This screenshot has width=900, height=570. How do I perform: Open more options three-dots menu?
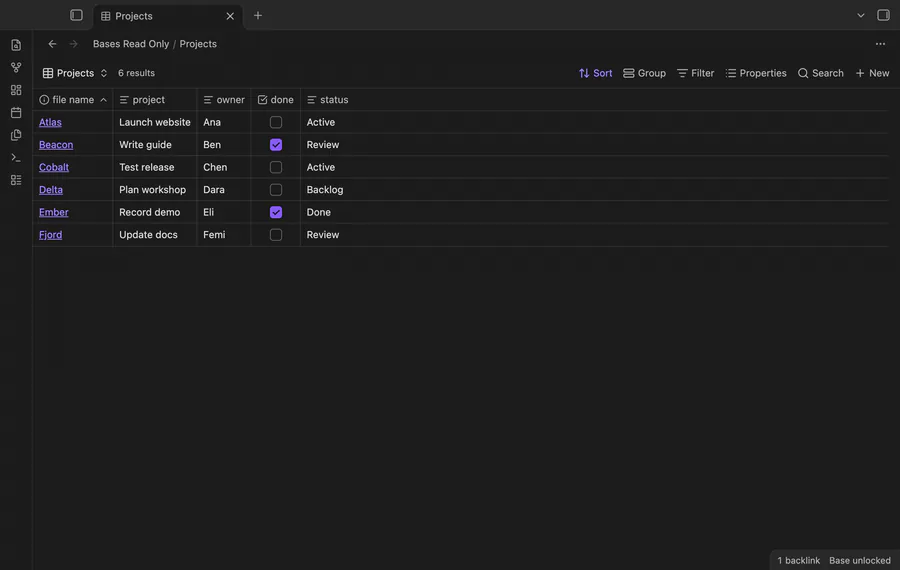tap(880, 44)
